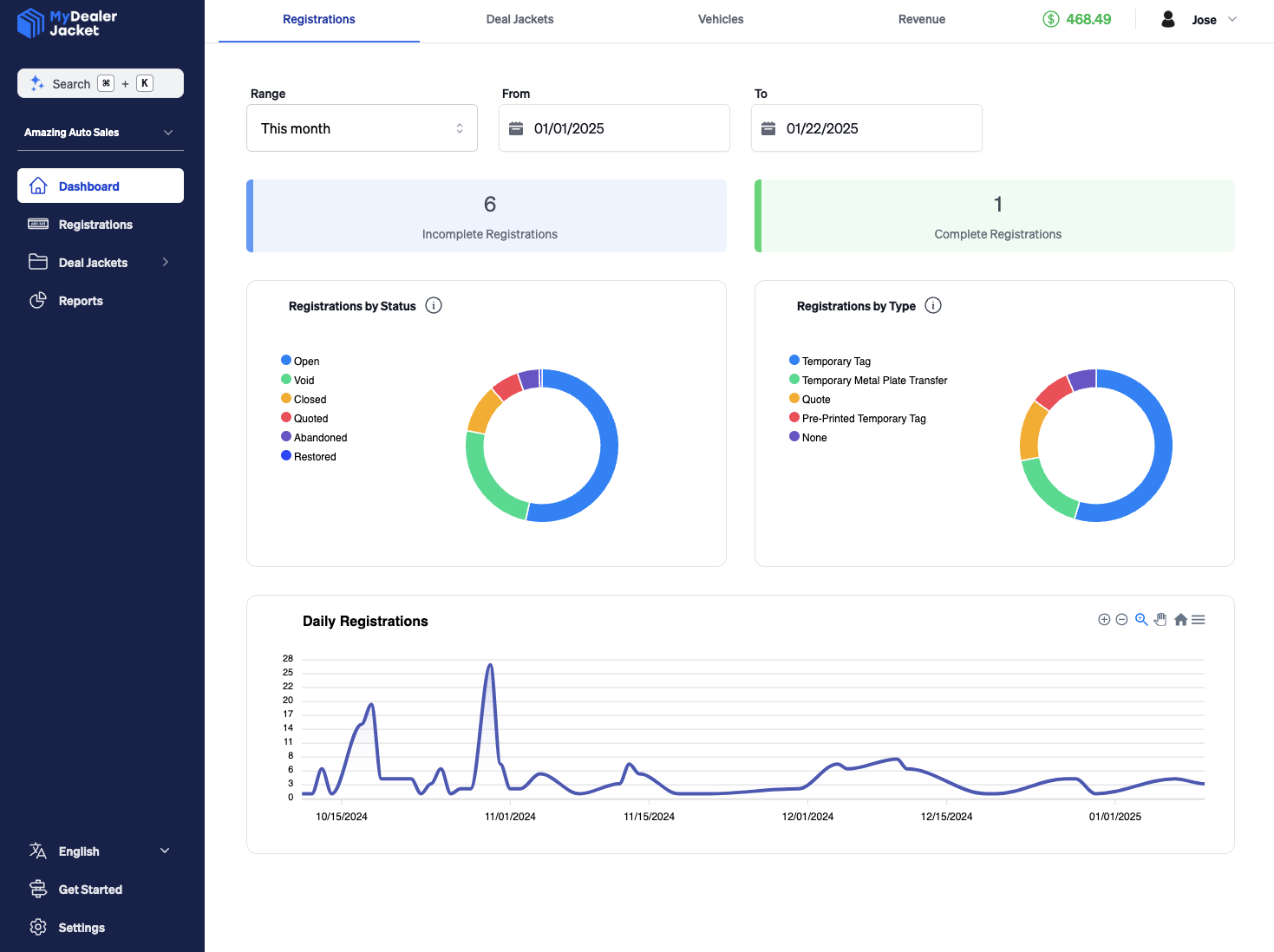The height and width of the screenshot is (952, 1274).
Task: Click the zoom in icon on Daily Registrations chart
Action: point(1104,620)
